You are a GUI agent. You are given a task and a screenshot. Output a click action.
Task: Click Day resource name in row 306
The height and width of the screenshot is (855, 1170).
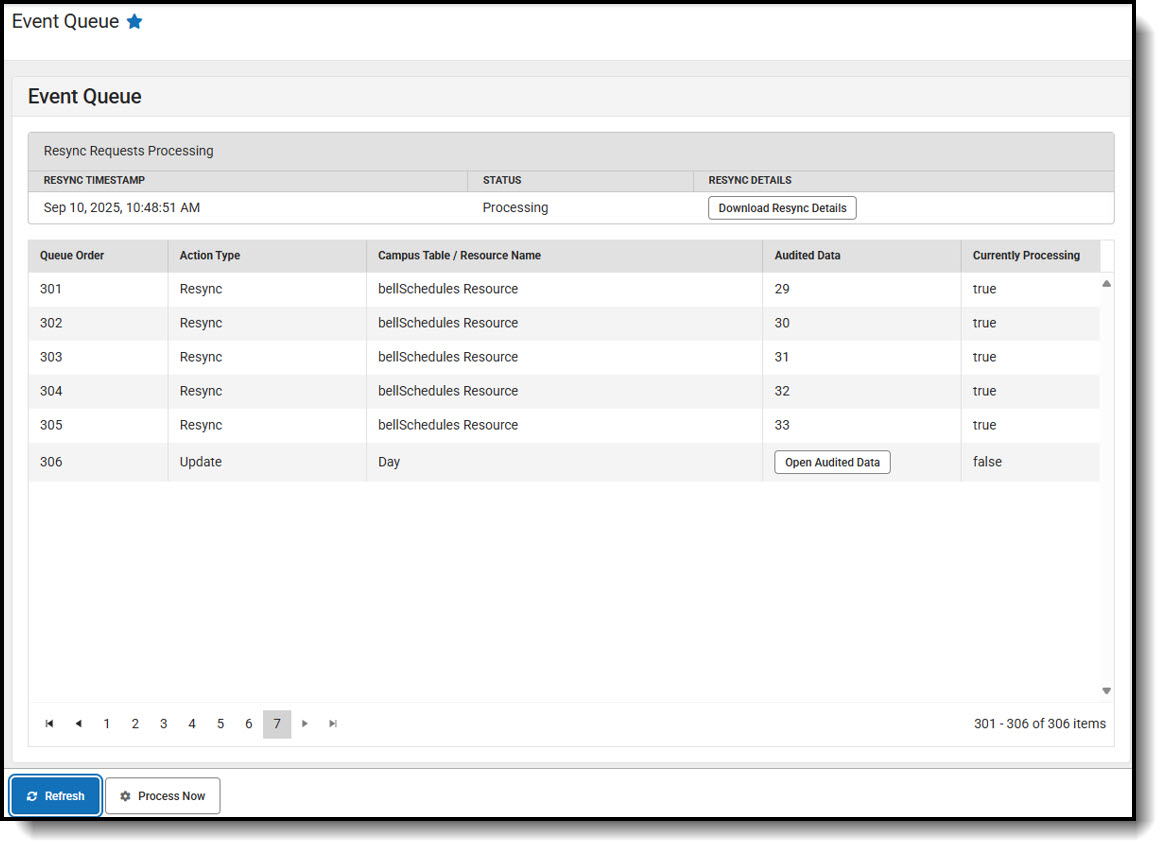point(389,462)
